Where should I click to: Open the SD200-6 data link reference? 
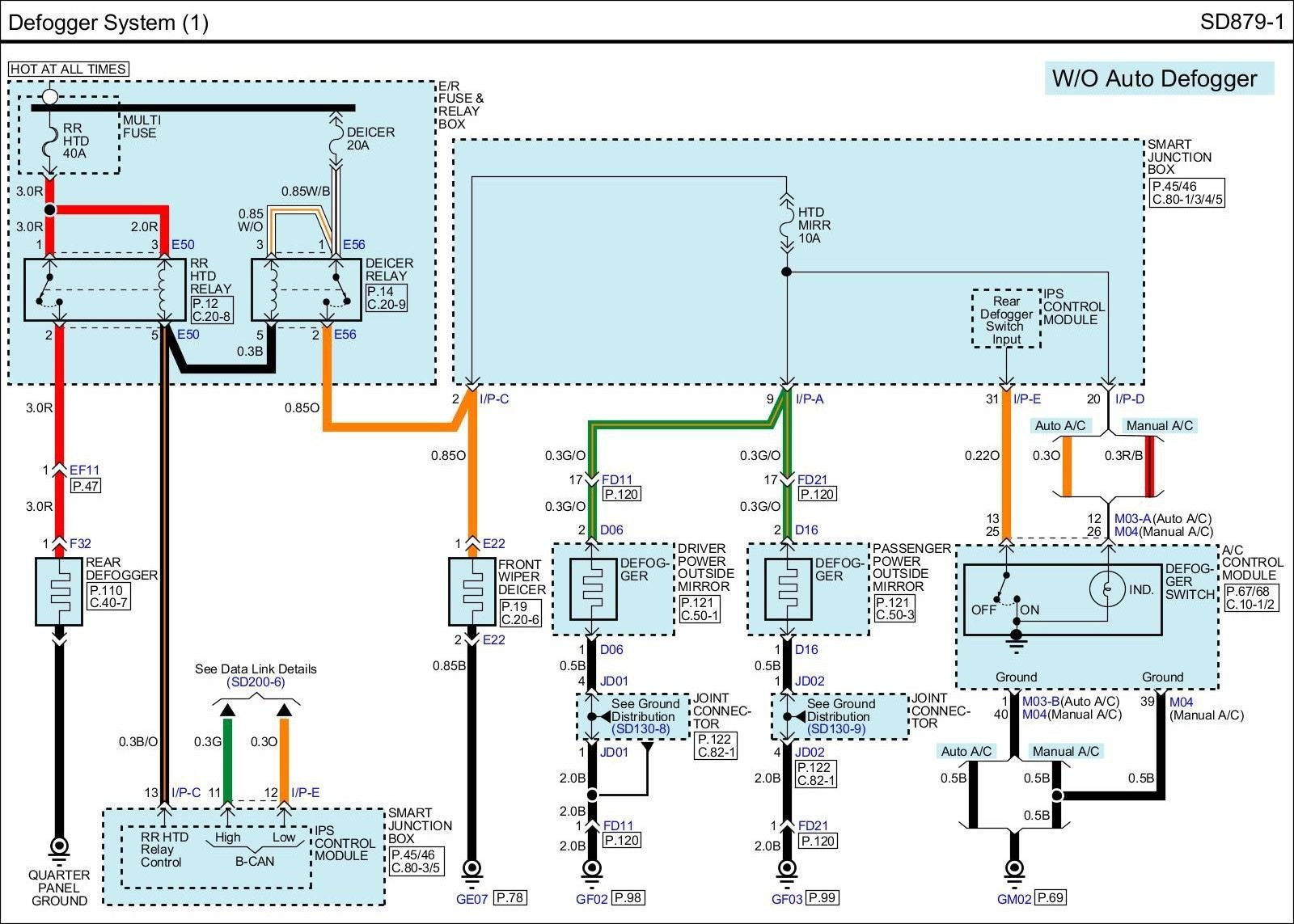click(255, 682)
